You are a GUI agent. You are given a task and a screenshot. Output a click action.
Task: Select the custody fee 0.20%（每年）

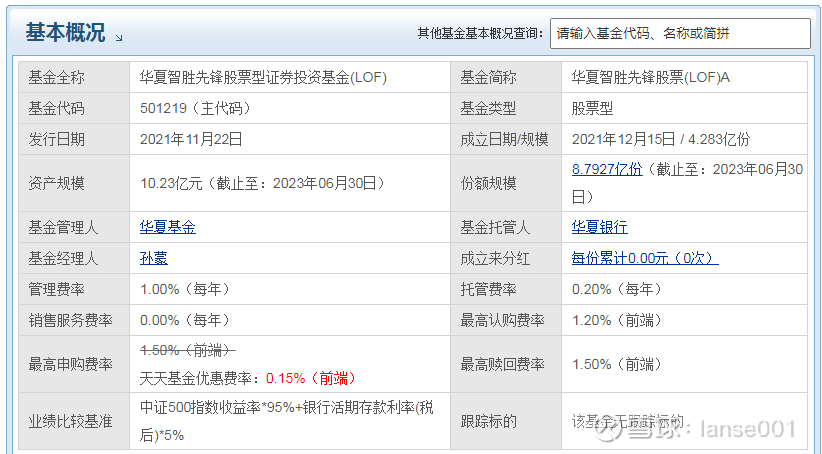(616, 289)
